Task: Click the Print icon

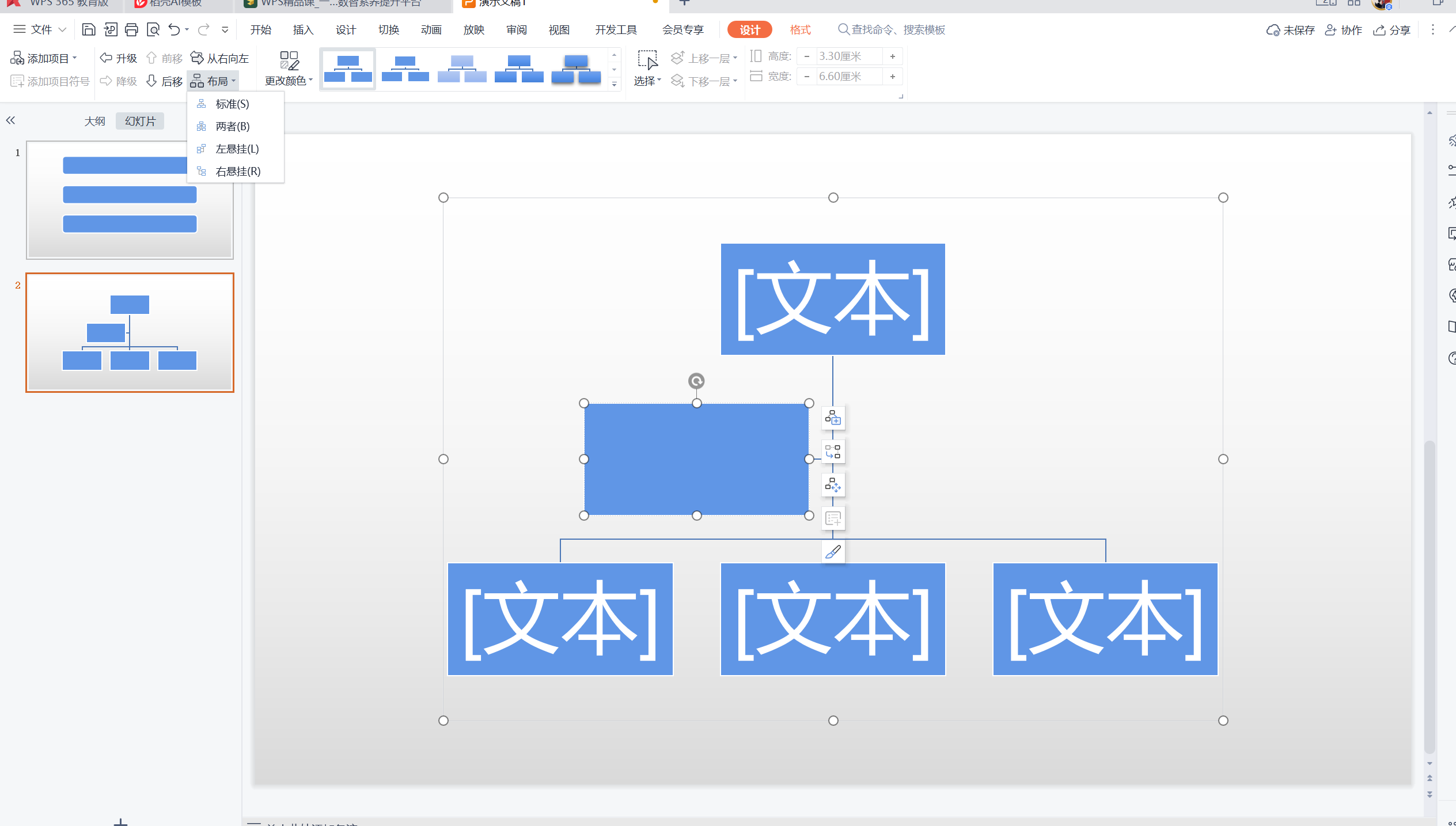Action: [x=131, y=29]
